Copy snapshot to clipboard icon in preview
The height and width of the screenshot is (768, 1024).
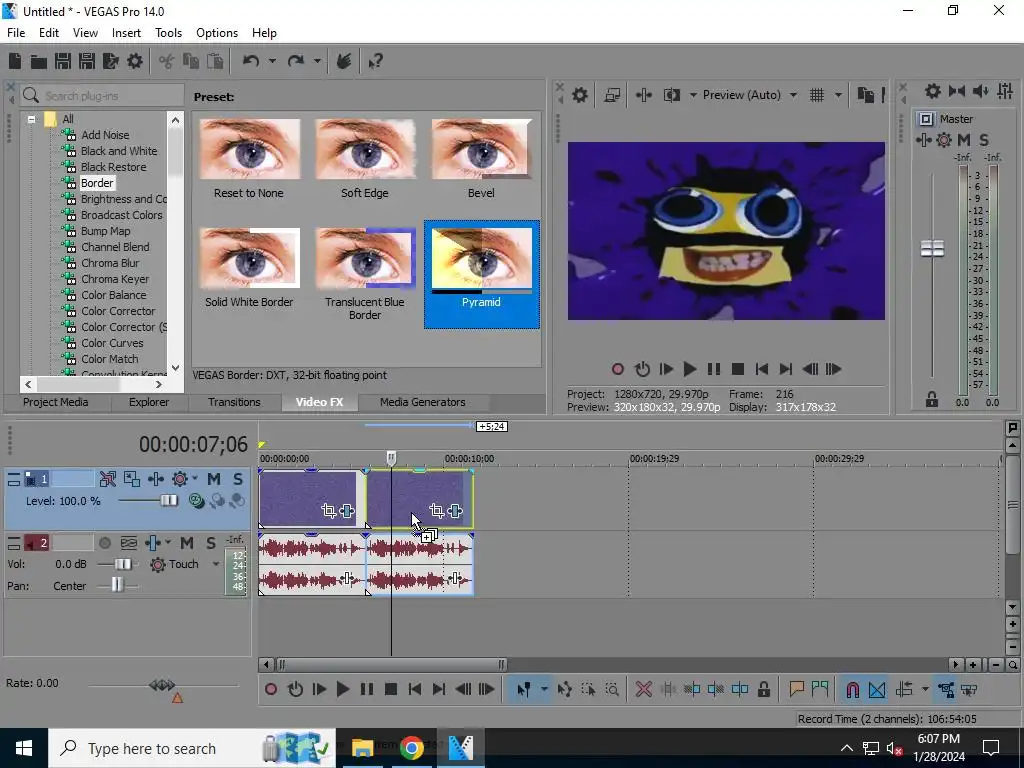coord(865,95)
